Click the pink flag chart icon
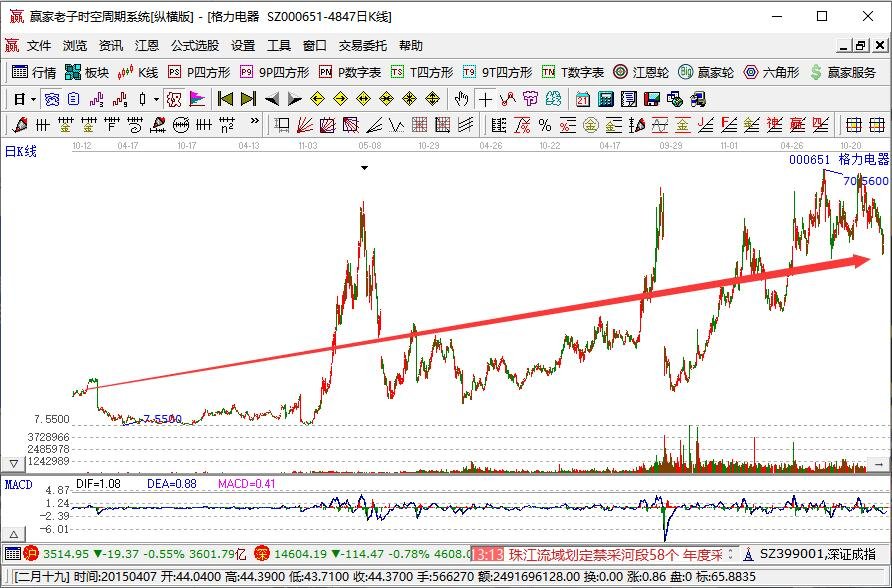This screenshot has width=892, height=588. tap(197, 100)
